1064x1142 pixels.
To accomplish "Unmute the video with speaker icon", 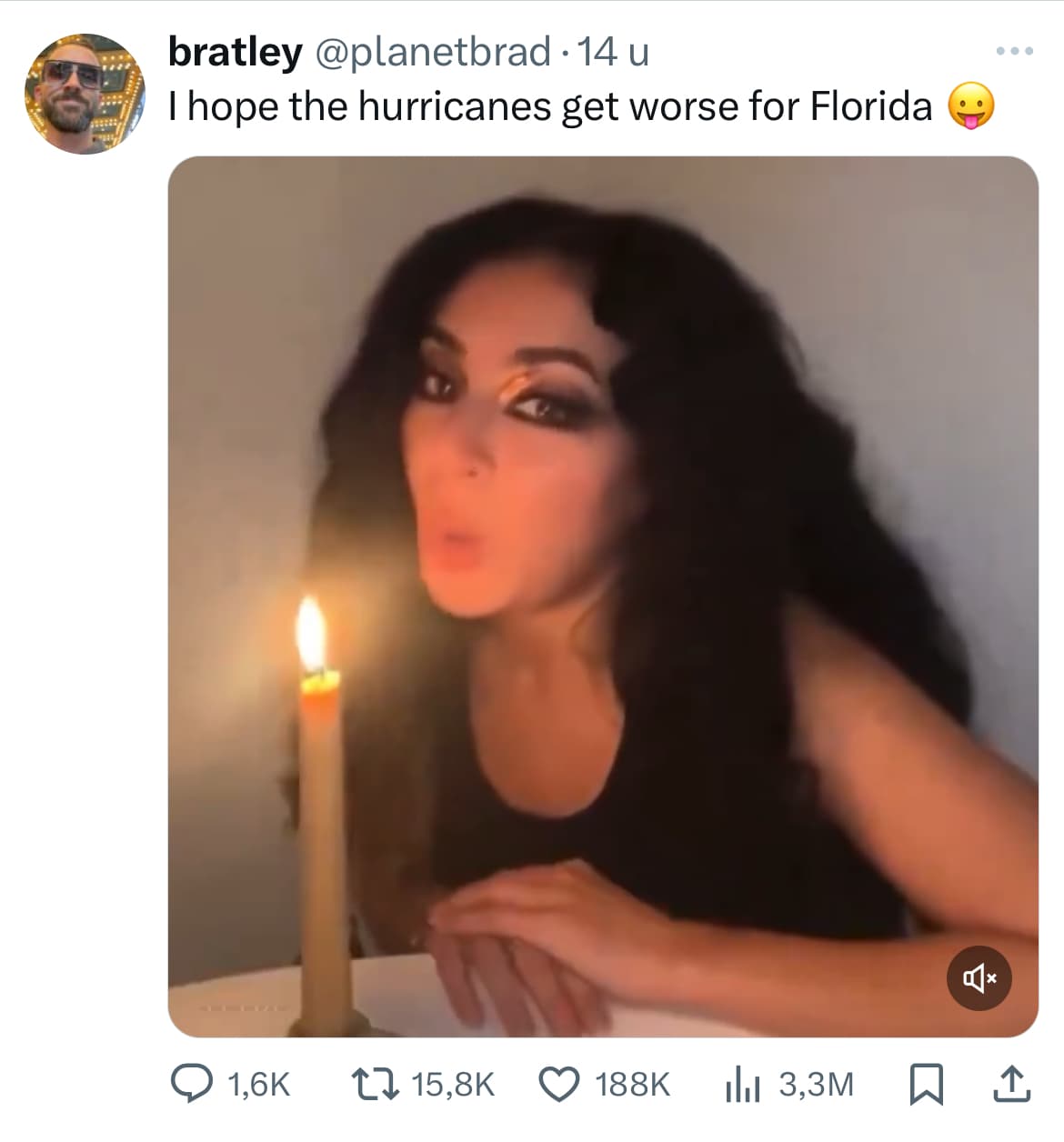I will (x=979, y=978).
